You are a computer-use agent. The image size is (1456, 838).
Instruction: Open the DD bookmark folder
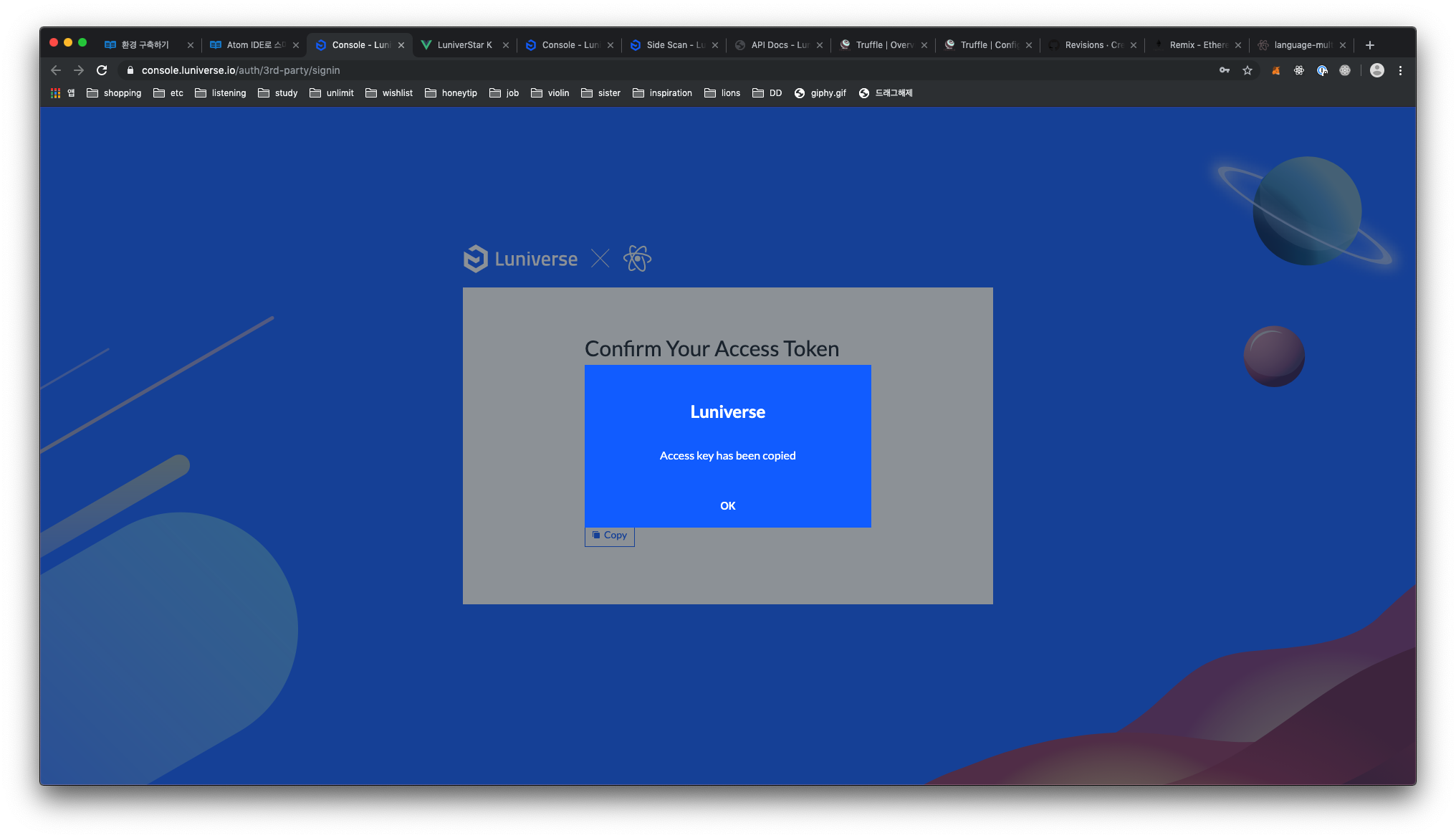coord(767,93)
